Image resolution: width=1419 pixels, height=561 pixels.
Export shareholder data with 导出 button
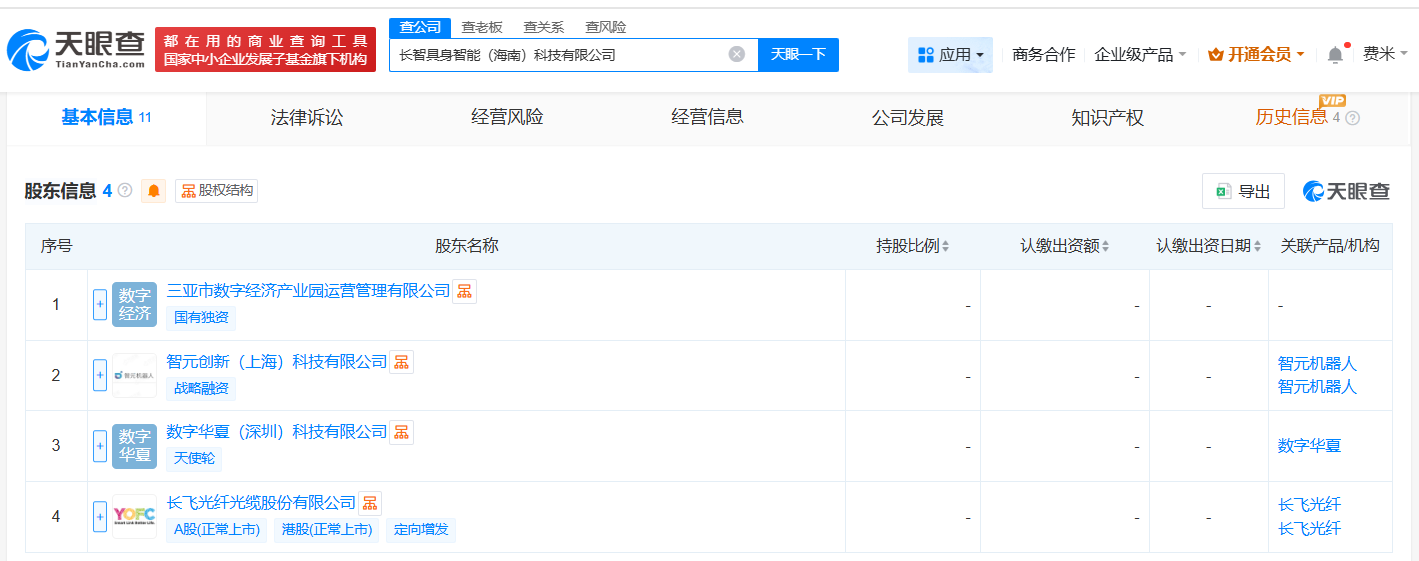1243,191
